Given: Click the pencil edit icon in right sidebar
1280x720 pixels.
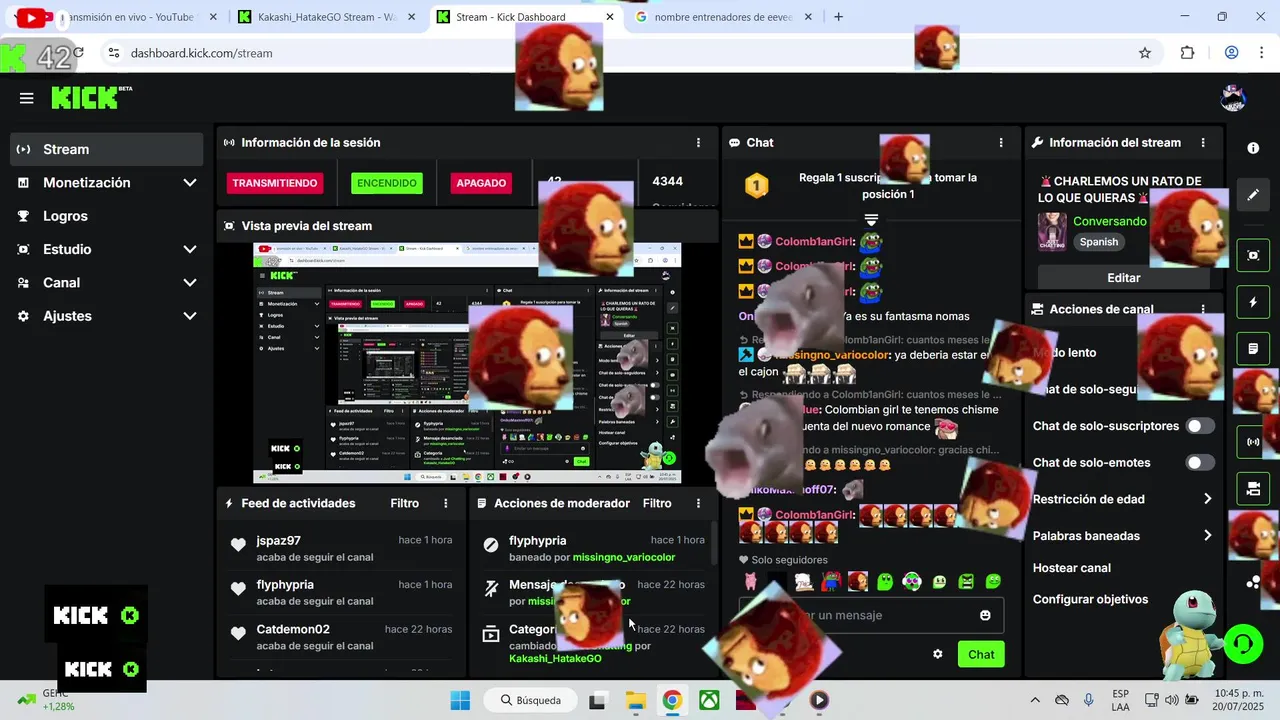Looking at the screenshot, I should point(1253,195).
